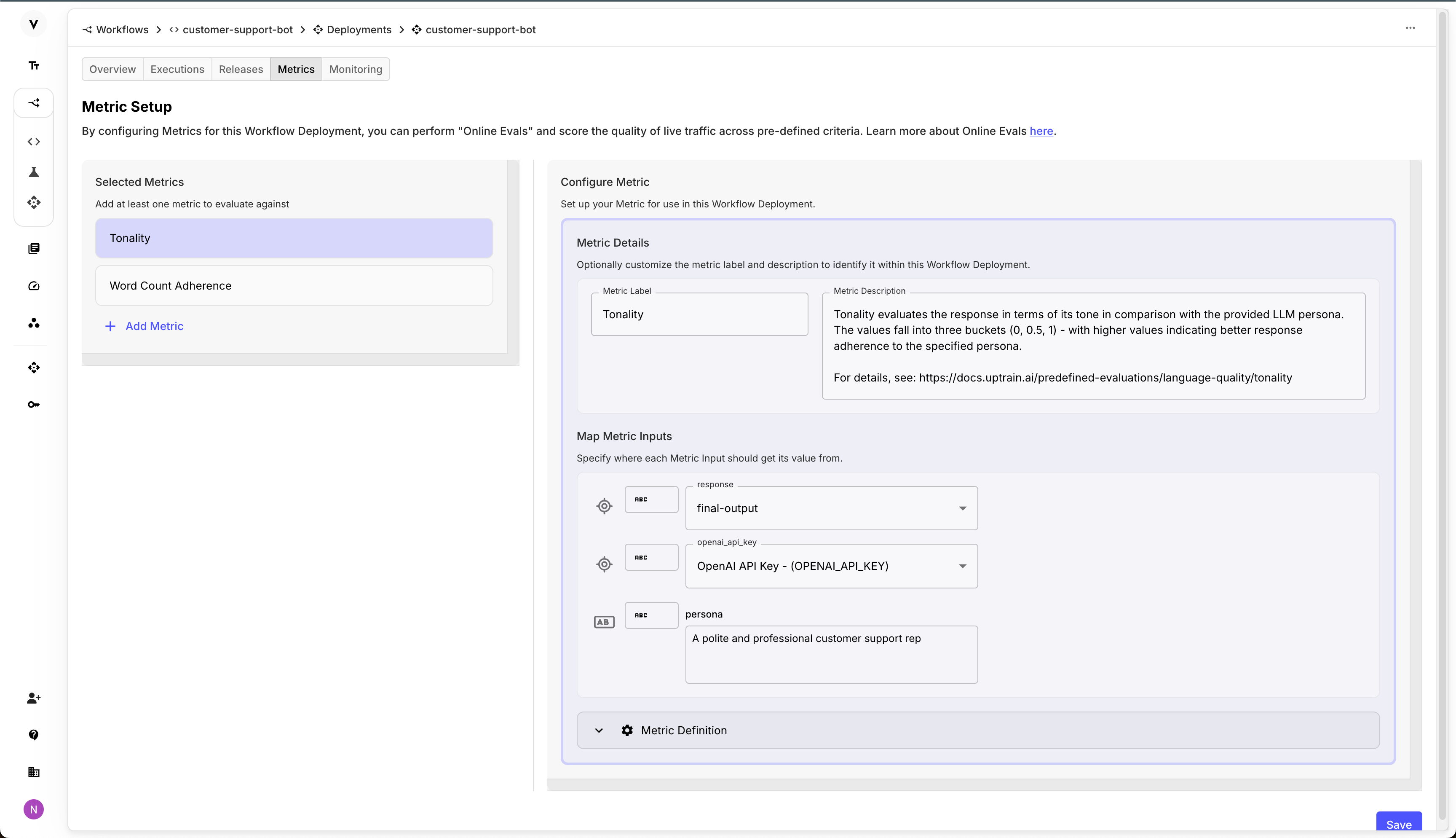Toggle the openai_api_key input source target icon
This screenshot has width=1456, height=838.
click(x=604, y=564)
